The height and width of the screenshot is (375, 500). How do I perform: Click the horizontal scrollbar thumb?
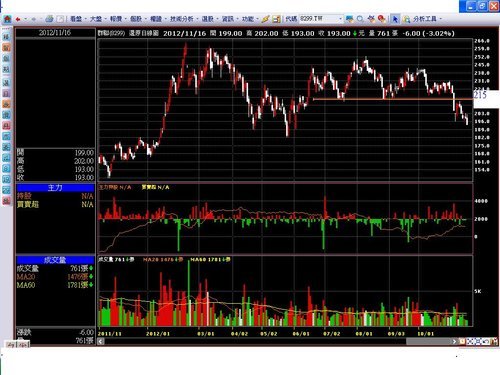[x=428, y=341]
